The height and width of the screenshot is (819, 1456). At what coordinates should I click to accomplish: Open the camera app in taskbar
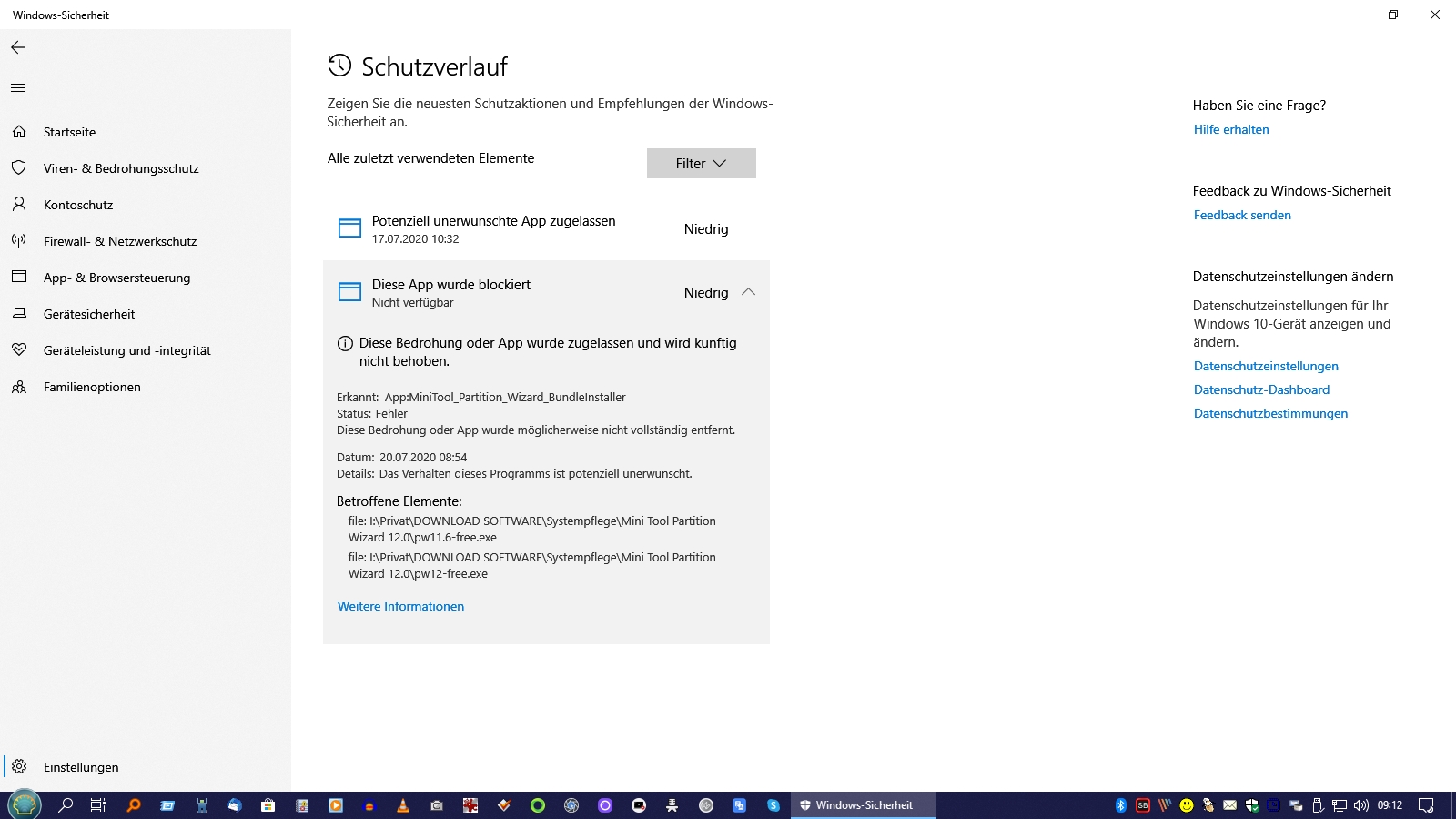[437, 805]
